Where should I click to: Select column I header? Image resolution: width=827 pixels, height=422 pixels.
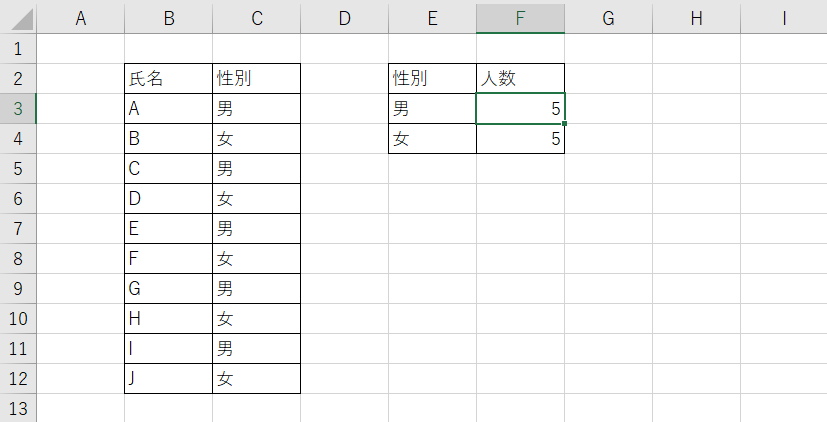tap(784, 19)
